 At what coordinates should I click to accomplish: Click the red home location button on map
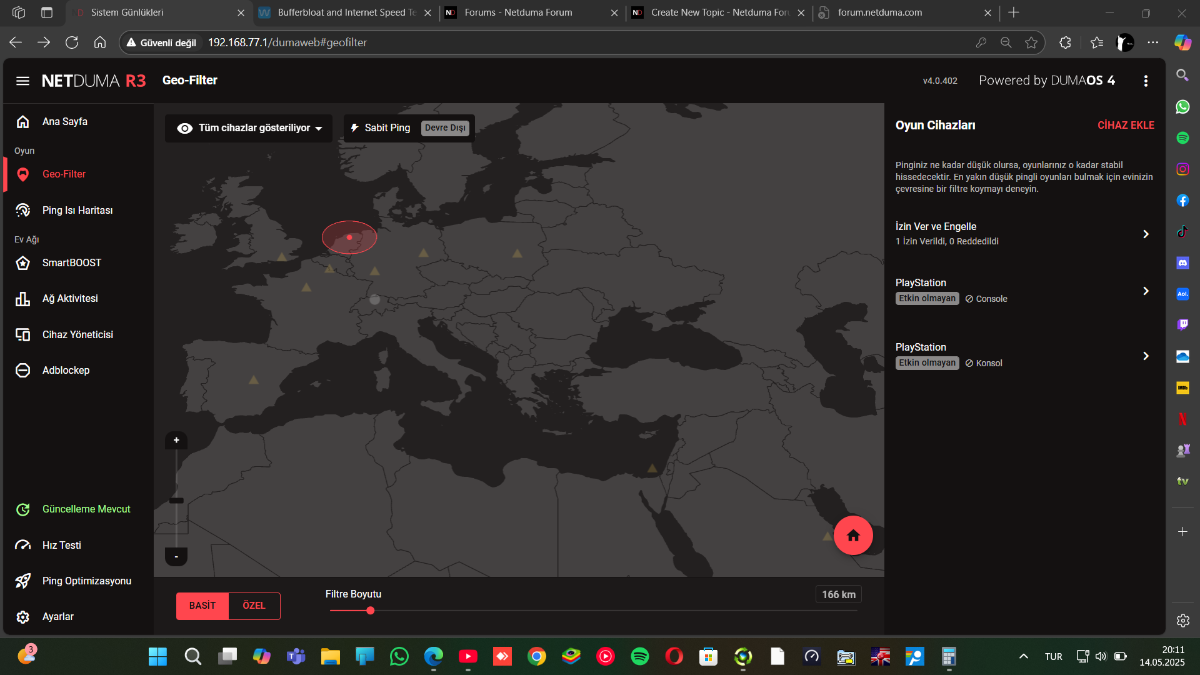tap(853, 535)
